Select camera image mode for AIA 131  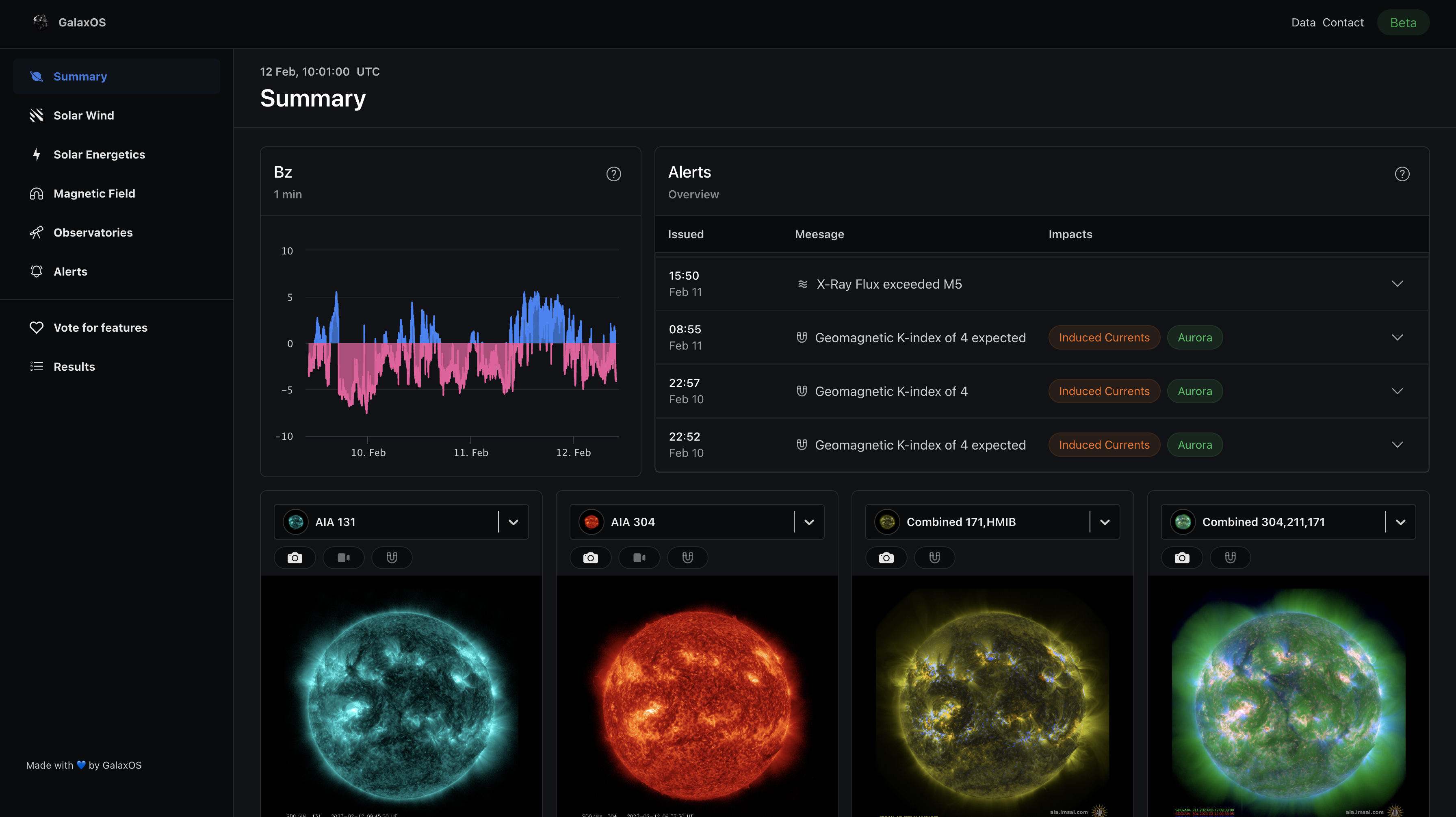(x=295, y=558)
